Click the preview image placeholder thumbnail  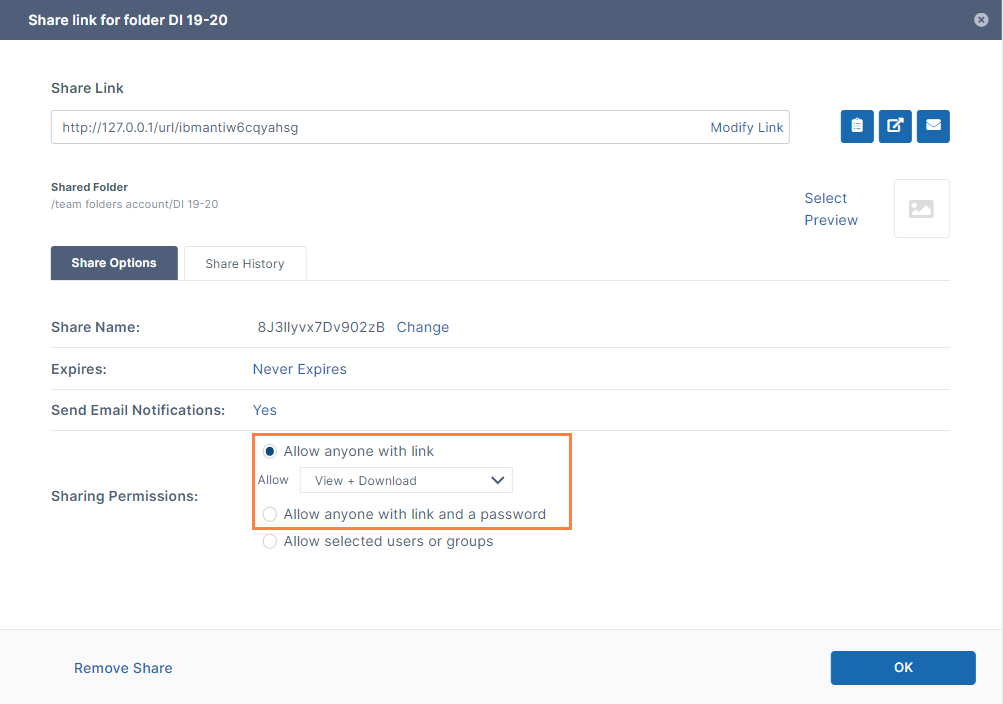(x=921, y=209)
